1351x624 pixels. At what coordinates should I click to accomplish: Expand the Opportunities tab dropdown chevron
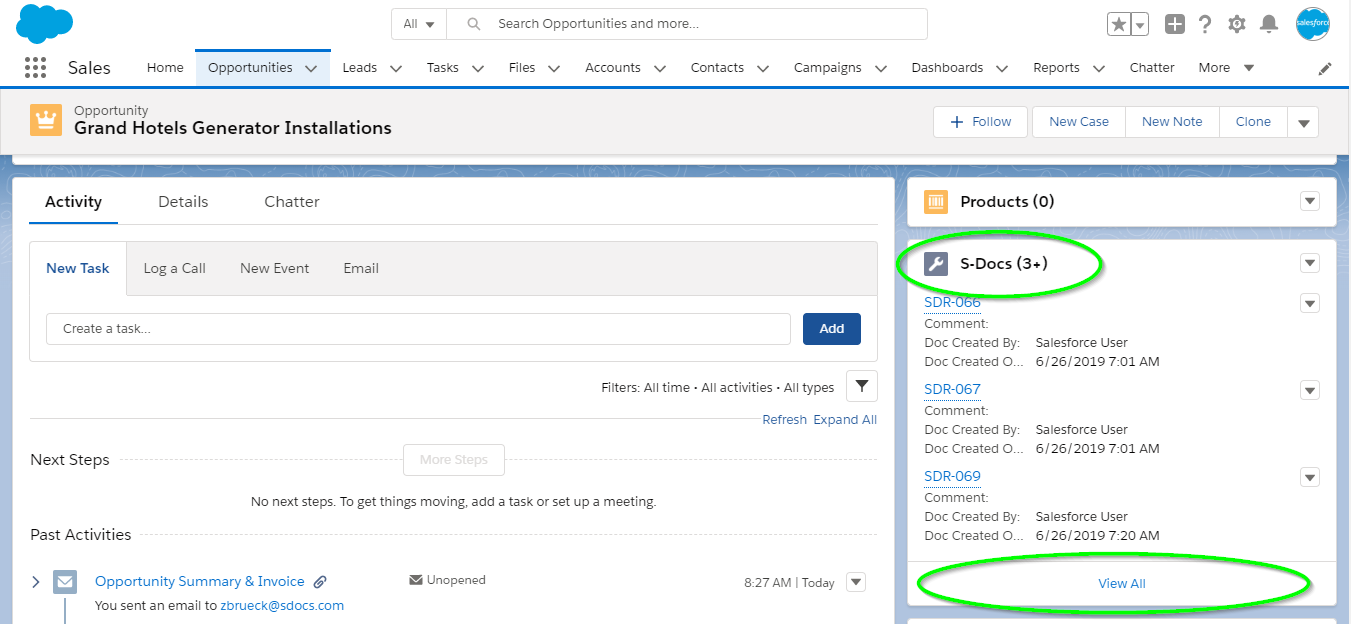point(311,69)
